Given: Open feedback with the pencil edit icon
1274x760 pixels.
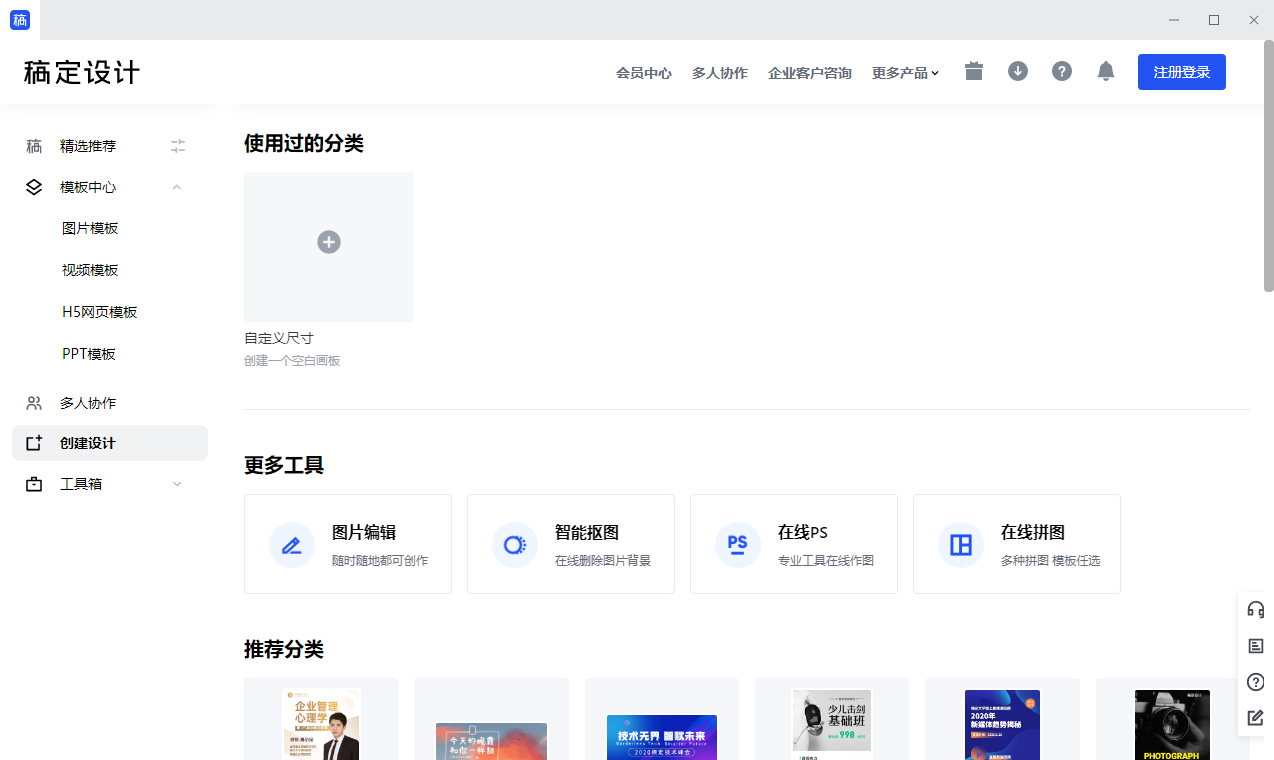Looking at the screenshot, I should pyautogui.click(x=1255, y=718).
